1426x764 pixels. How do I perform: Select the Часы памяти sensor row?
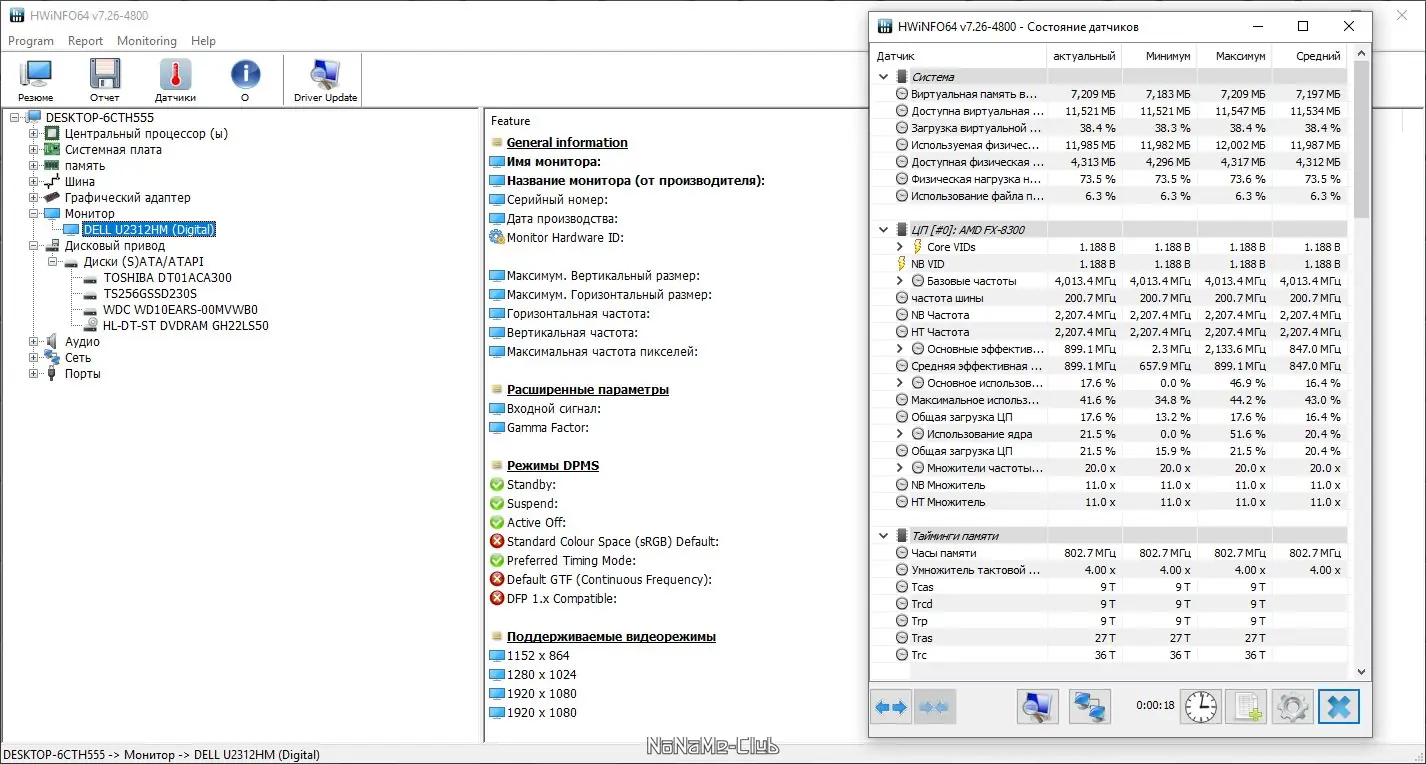click(x=1110, y=553)
